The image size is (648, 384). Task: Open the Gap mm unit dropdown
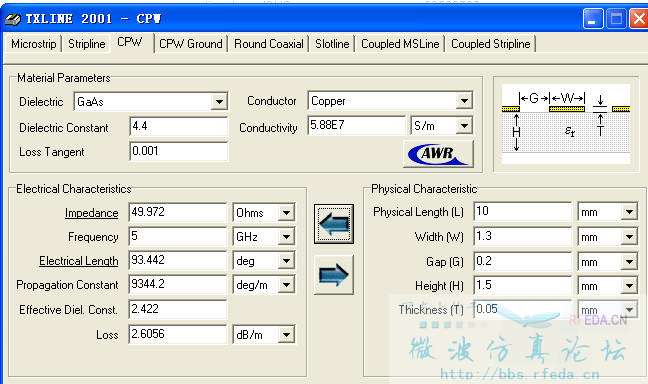629,262
